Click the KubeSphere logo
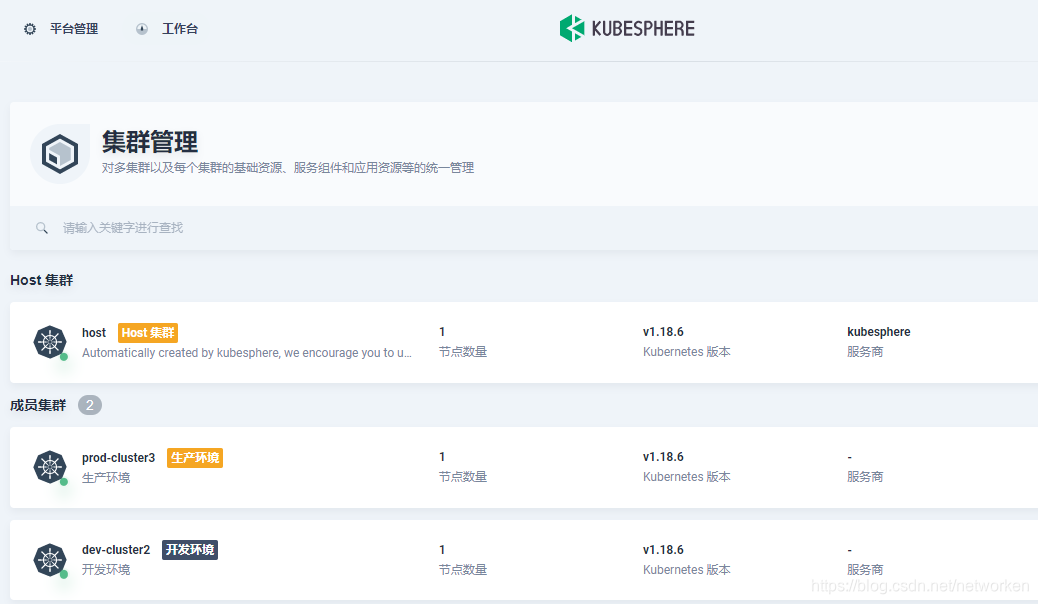This screenshot has width=1038, height=604. 627,28
